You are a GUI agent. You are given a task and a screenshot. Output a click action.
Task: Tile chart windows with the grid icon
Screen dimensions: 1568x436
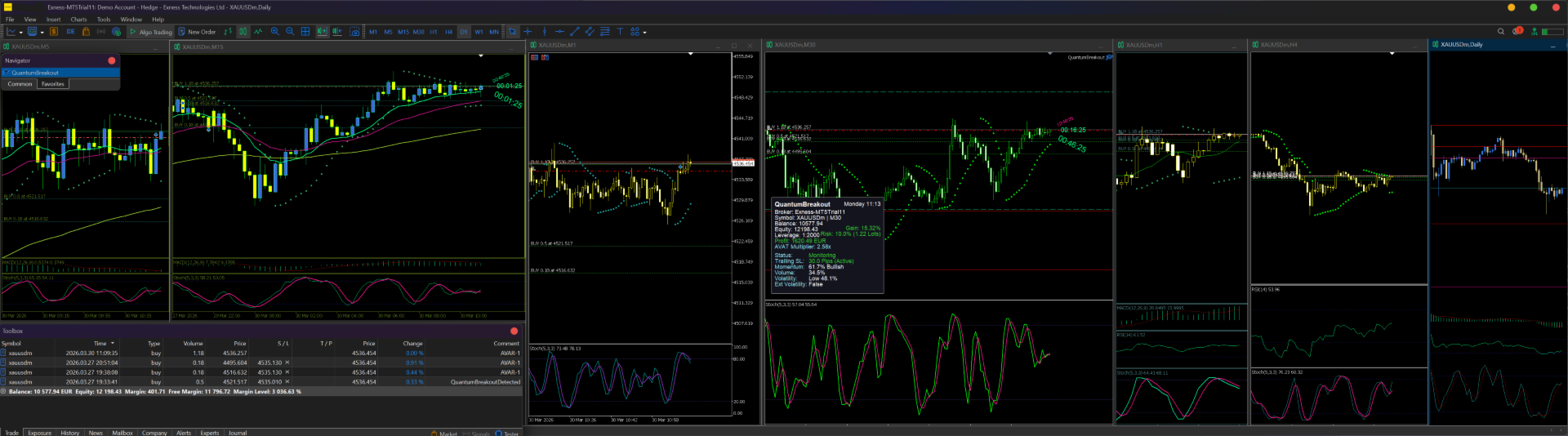(305, 32)
